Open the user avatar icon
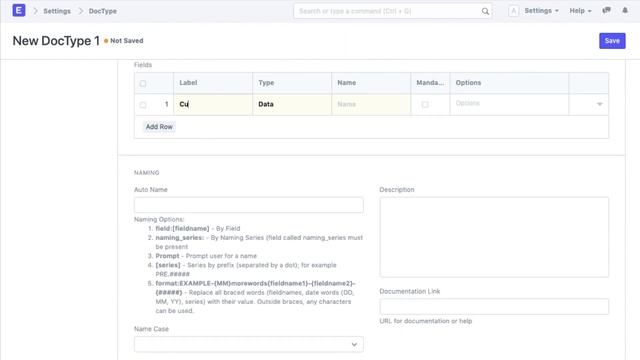This screenshot has width=640, height=360. pyautogui.click(x=513, y=11)
